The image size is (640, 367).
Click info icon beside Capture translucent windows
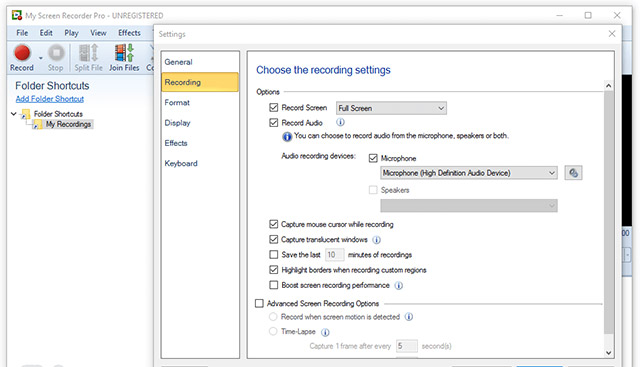pyautogui.click(x=376, y=240)
